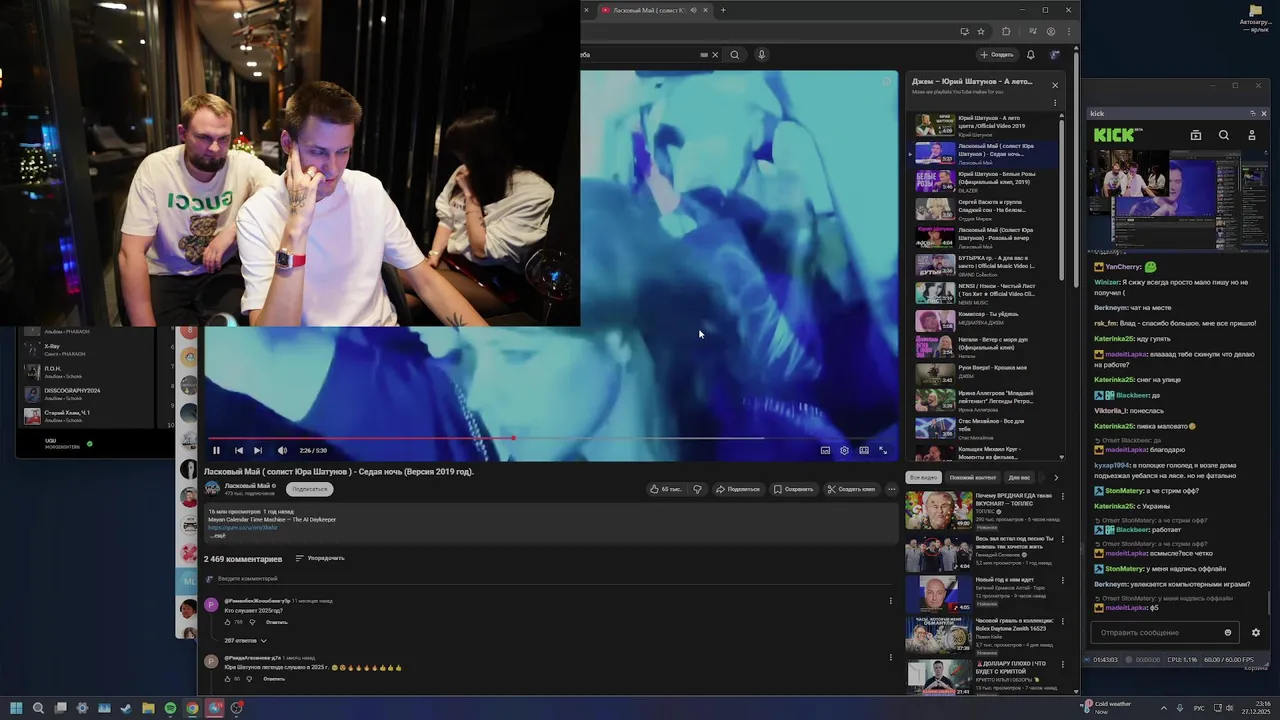Viewport: 1280px width, 720px height.
Task: Dislike the video
Action: [697, 489]
